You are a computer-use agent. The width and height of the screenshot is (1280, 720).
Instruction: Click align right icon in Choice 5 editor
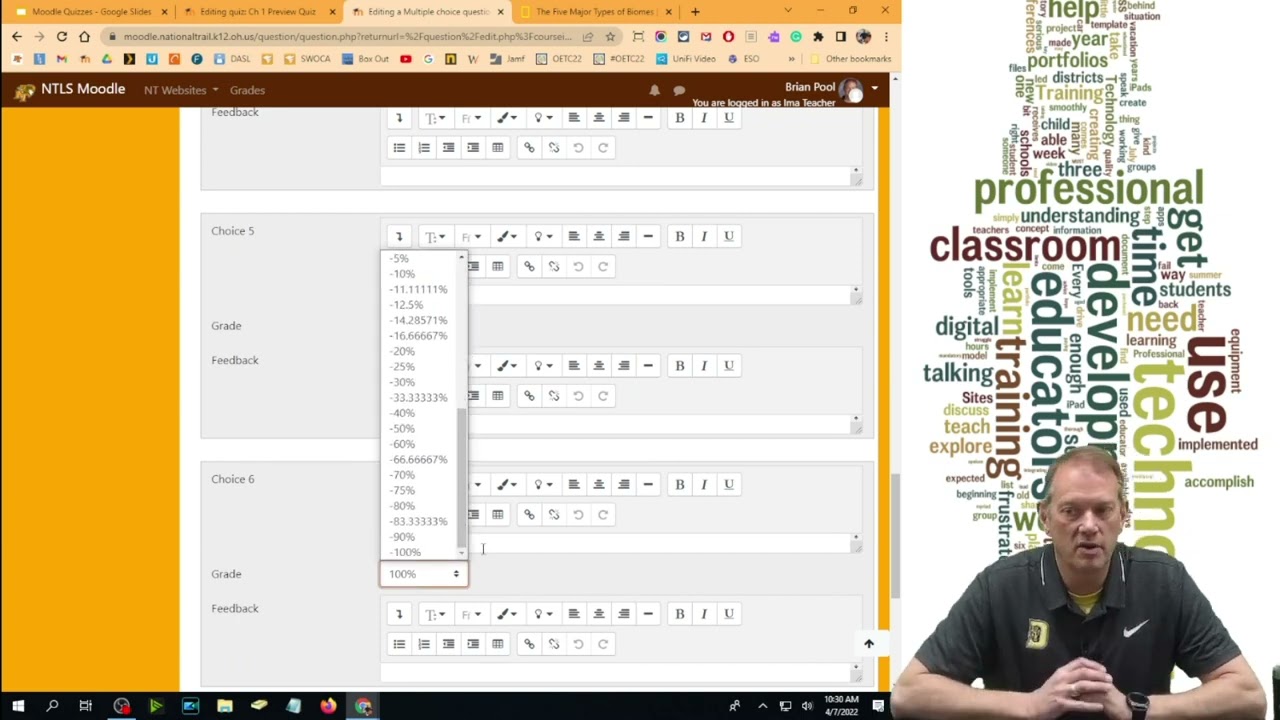tap(623, 236)
